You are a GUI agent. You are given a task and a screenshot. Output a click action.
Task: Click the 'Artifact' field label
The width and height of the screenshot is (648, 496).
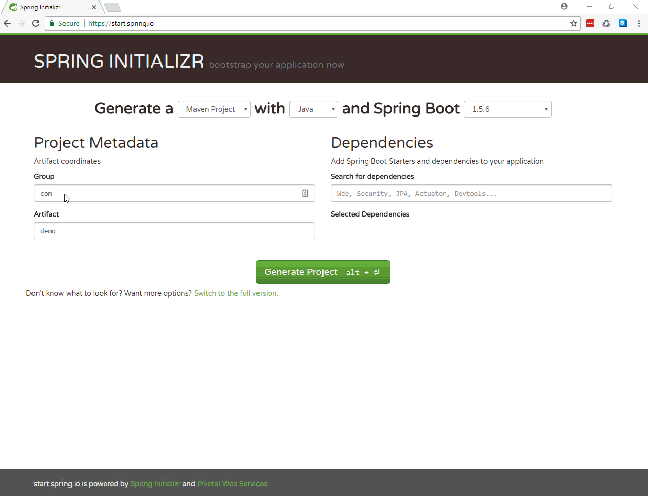46,214
